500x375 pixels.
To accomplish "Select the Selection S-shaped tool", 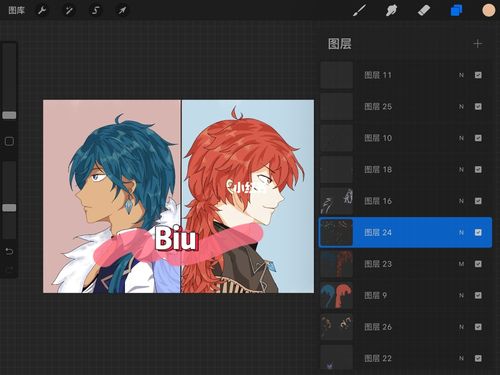I will click(96, 10).
